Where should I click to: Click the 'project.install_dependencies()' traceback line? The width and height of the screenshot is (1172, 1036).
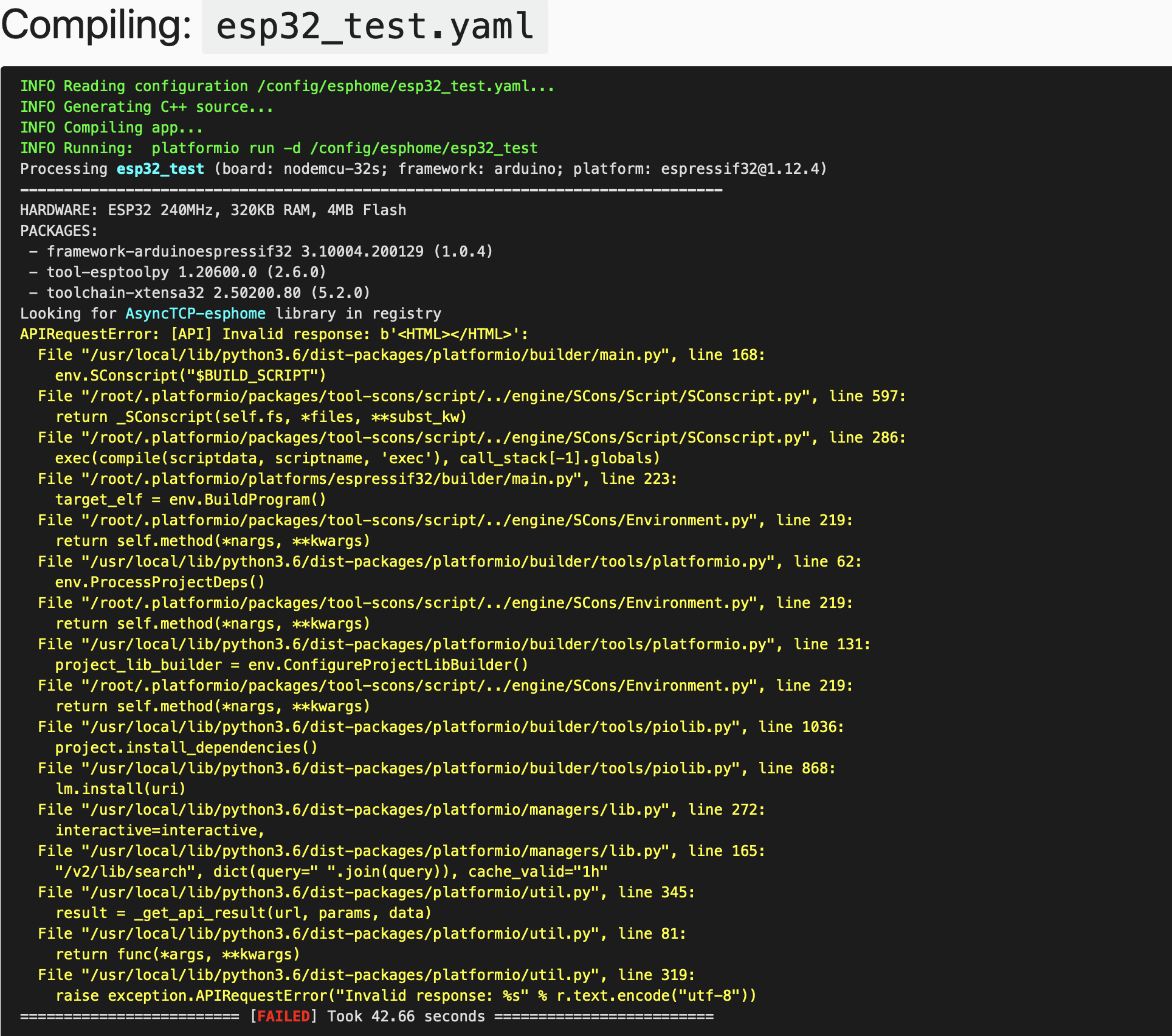pyautogui.click(x=186, y=748)
